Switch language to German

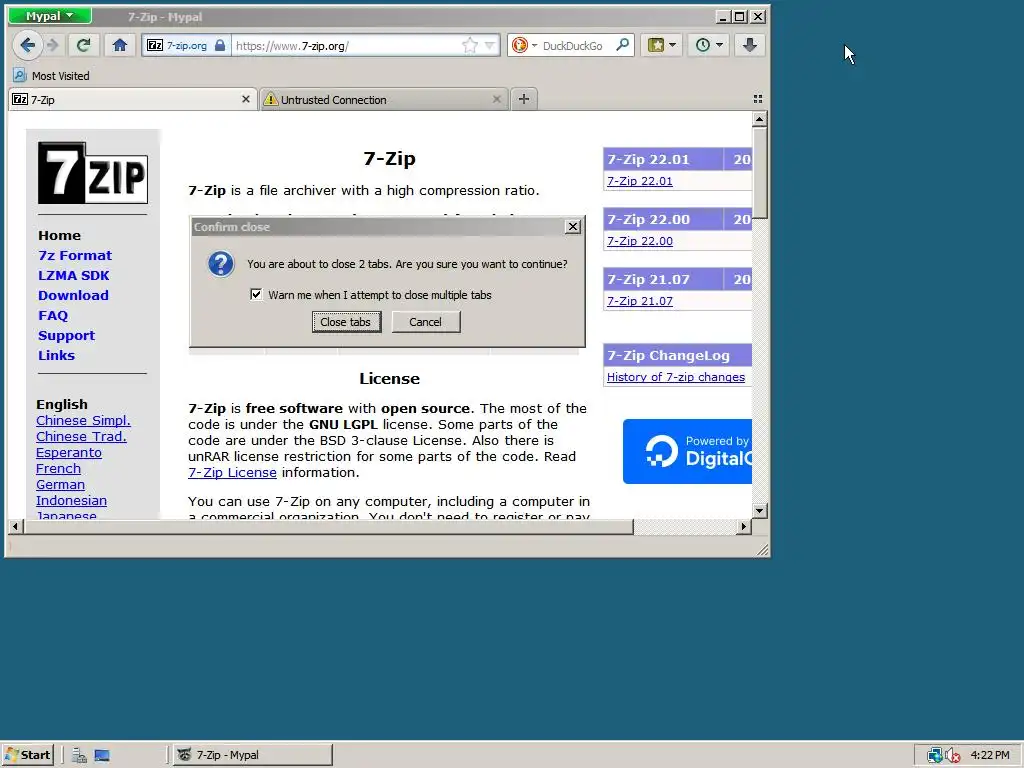[60, 485]
